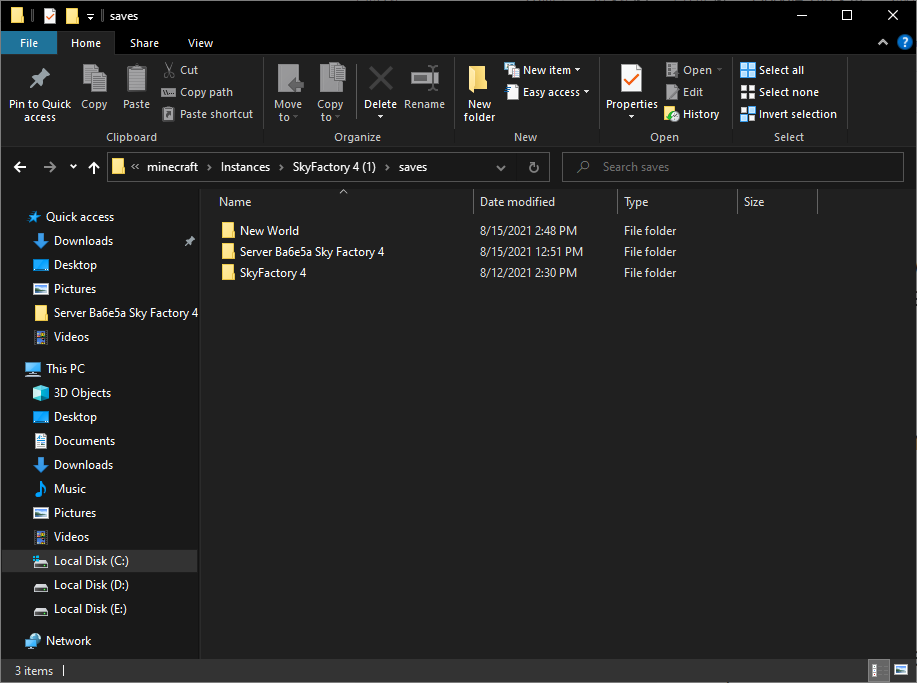Screen dimensions: 917x683
Task: Click the Edit button in Open group
Action: pos(684,92)
